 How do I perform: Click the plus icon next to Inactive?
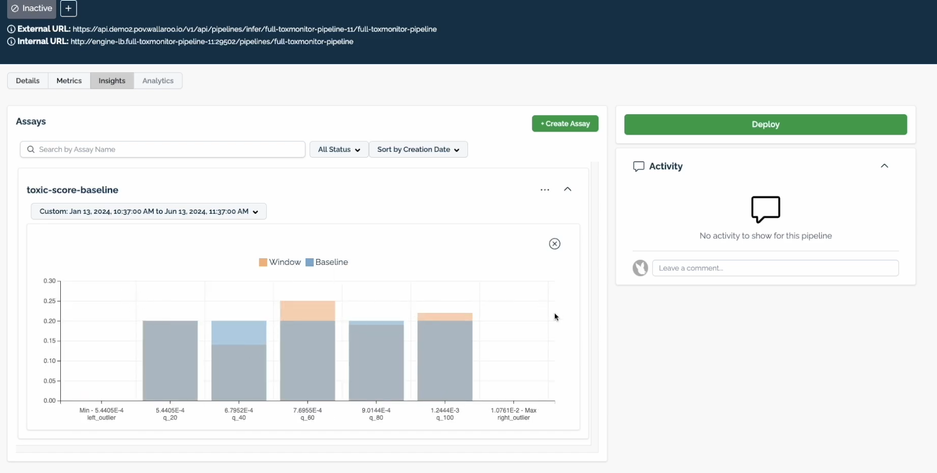(x=68, y=8)
